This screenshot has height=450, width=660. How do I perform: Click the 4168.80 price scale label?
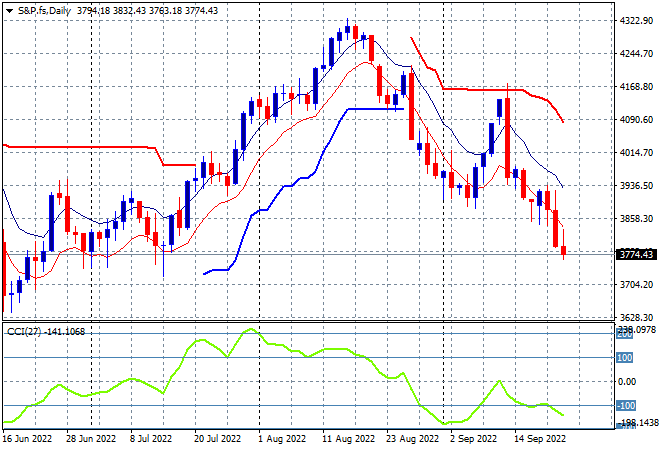click(636, 87)
